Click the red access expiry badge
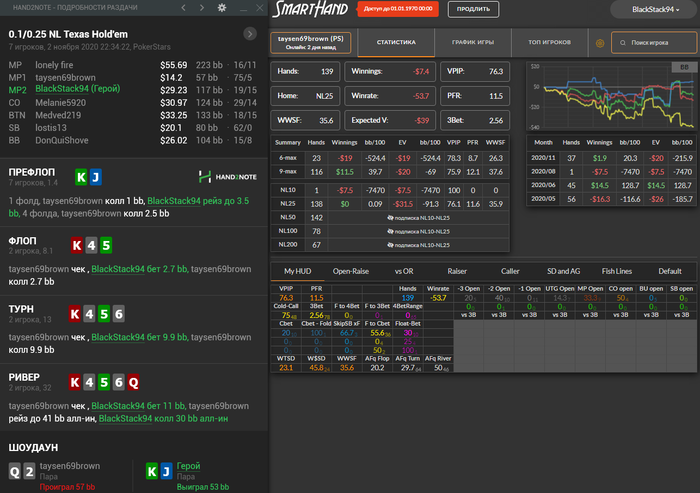Viewport: 700px width, 493px height. tap(398, 9)
